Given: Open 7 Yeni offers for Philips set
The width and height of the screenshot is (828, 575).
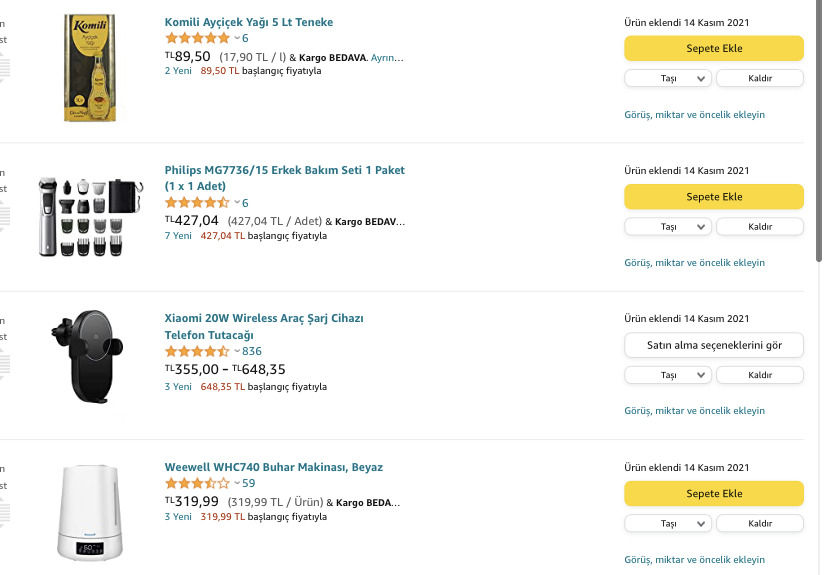Looking at the screenshot, I should point(178,235).
